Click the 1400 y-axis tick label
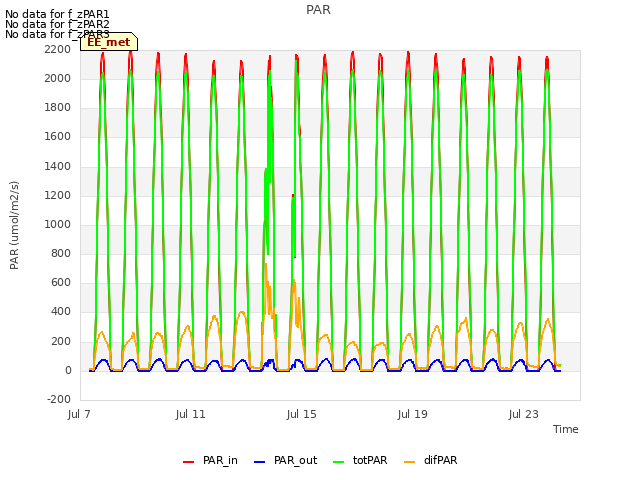This screenshot has height=480, width=640. point(58,166)
